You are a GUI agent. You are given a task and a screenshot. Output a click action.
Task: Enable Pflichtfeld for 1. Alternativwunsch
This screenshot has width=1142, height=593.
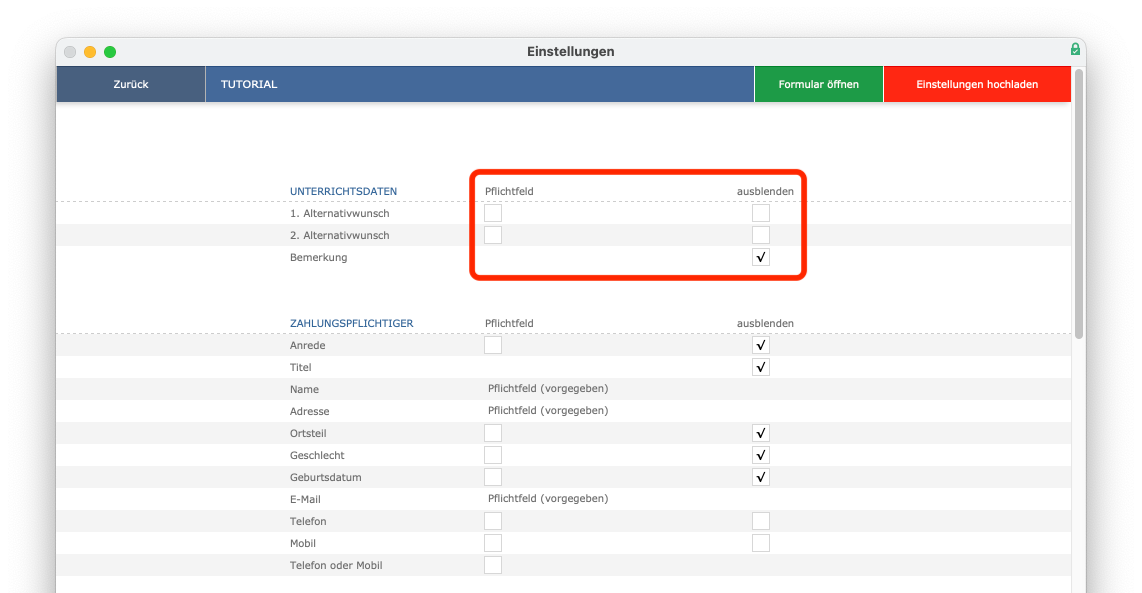[493, 213]
